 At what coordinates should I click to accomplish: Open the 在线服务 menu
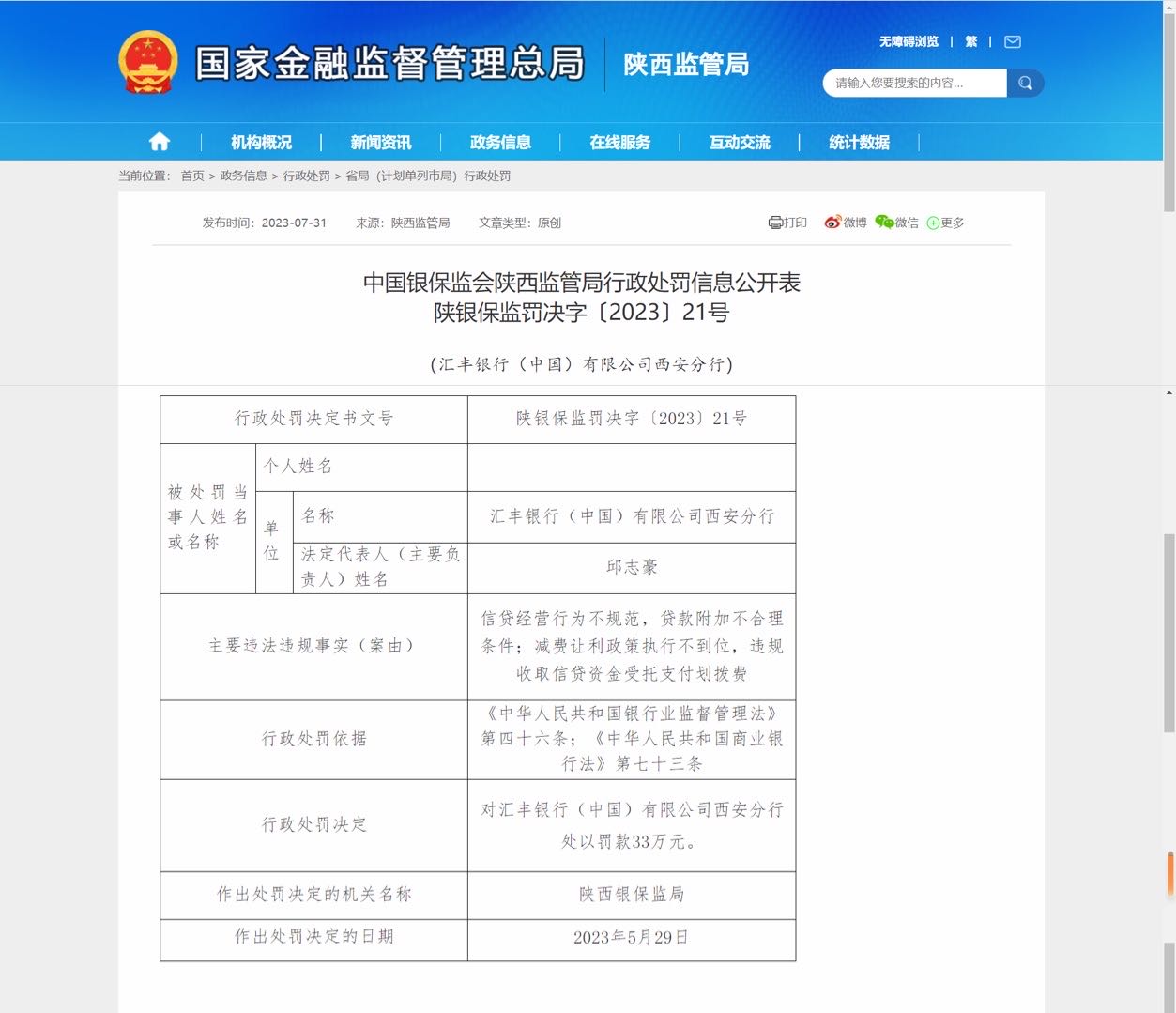coord(620,142)
